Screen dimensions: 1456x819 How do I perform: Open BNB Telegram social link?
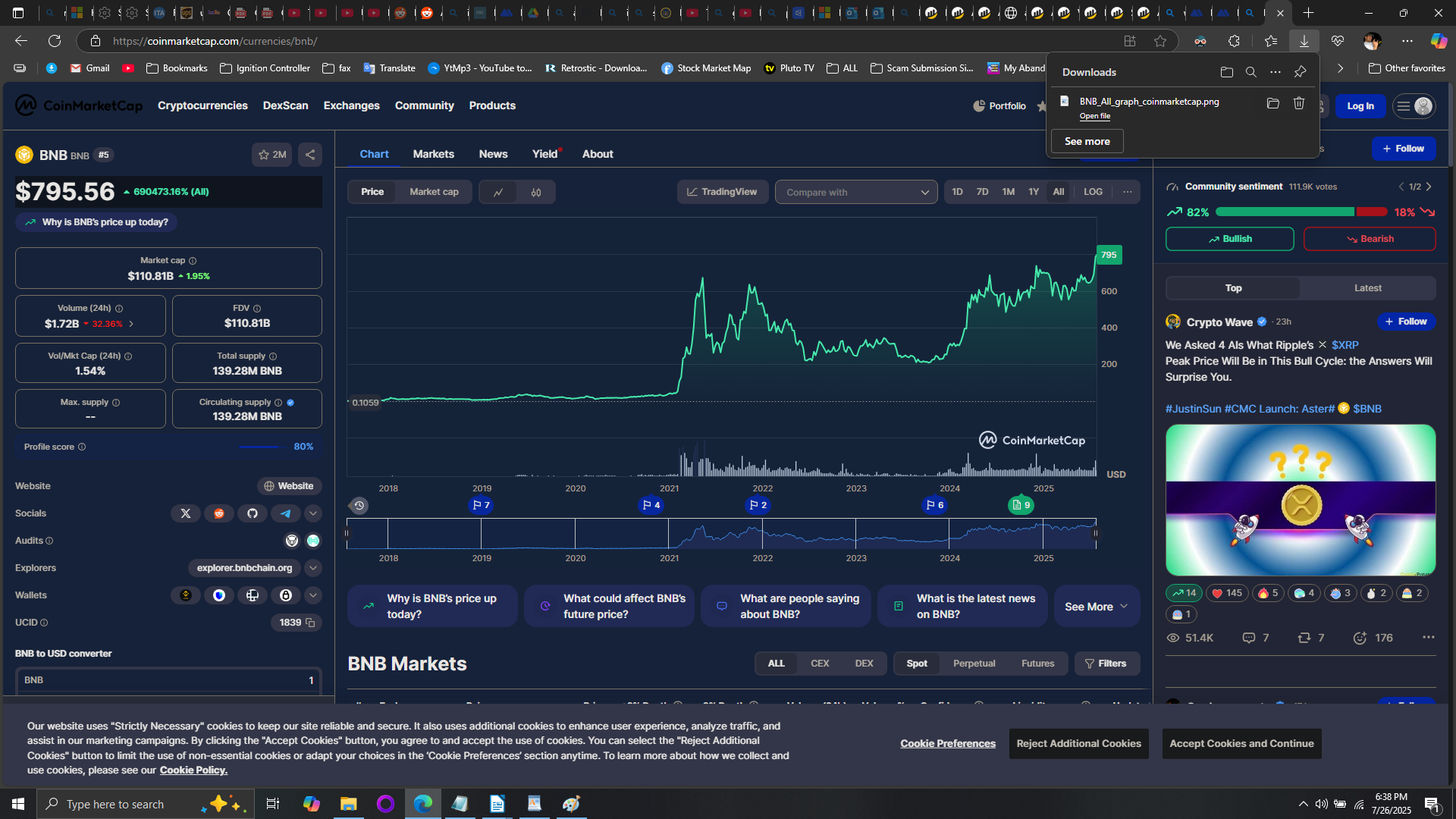click(x=286, y=513)
